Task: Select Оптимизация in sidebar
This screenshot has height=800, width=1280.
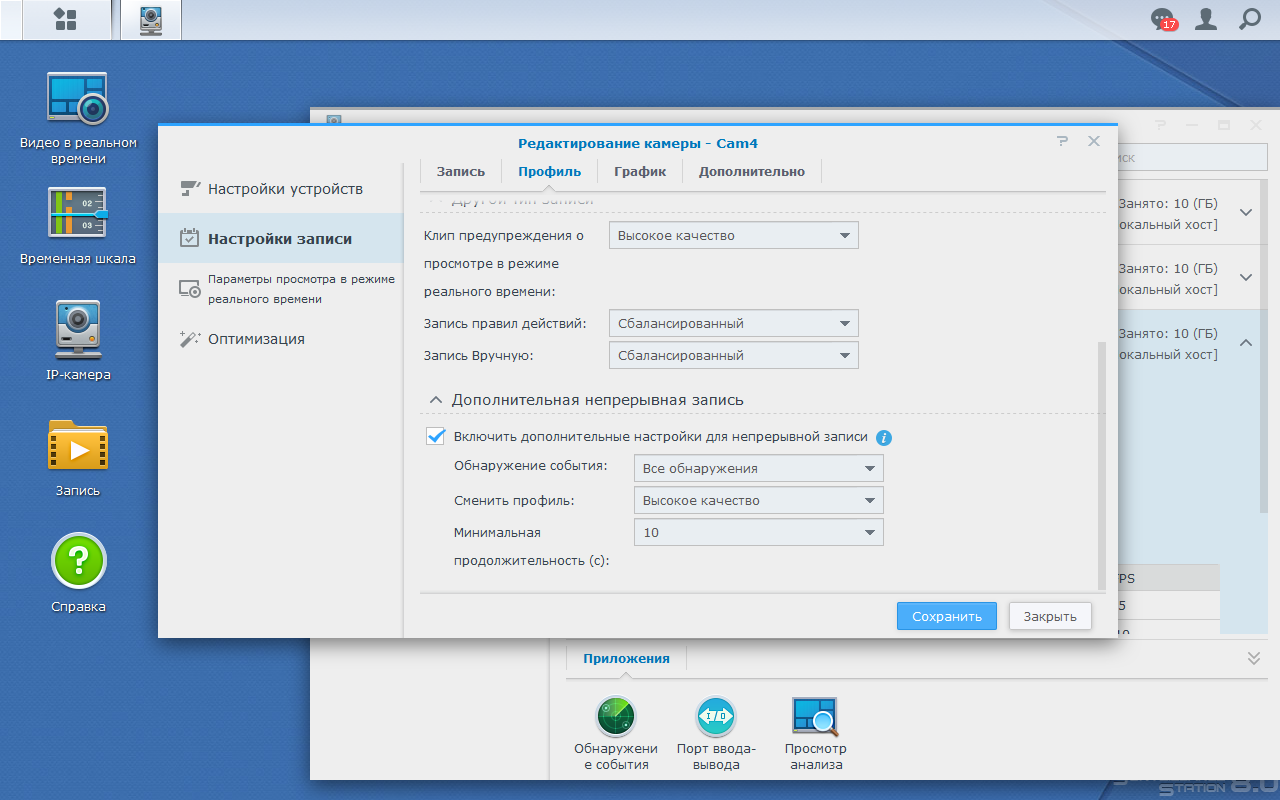Action: 280,339
